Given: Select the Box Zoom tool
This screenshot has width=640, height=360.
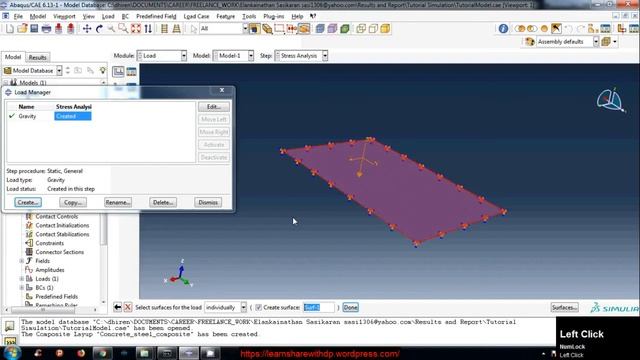Looking at the screenshot, I should click(123, 29).
